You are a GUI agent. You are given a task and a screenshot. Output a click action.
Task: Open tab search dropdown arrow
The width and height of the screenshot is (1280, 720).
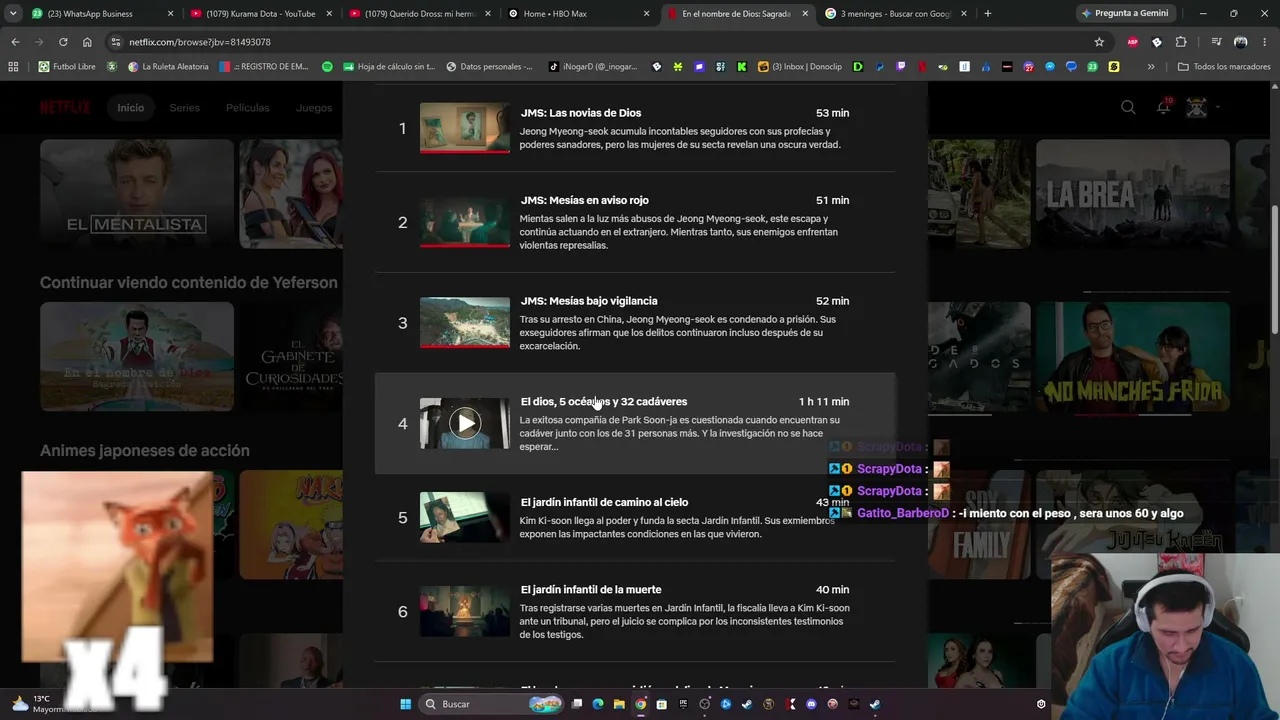coord(13,14)
